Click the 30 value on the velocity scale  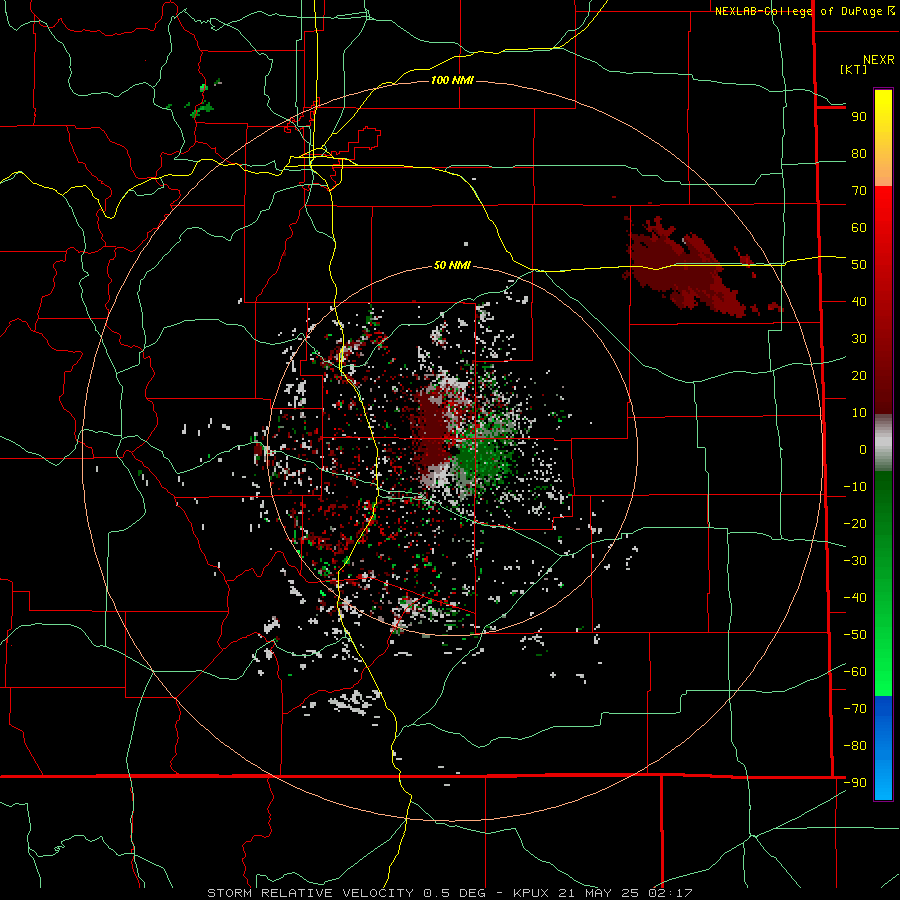(859, 339)
